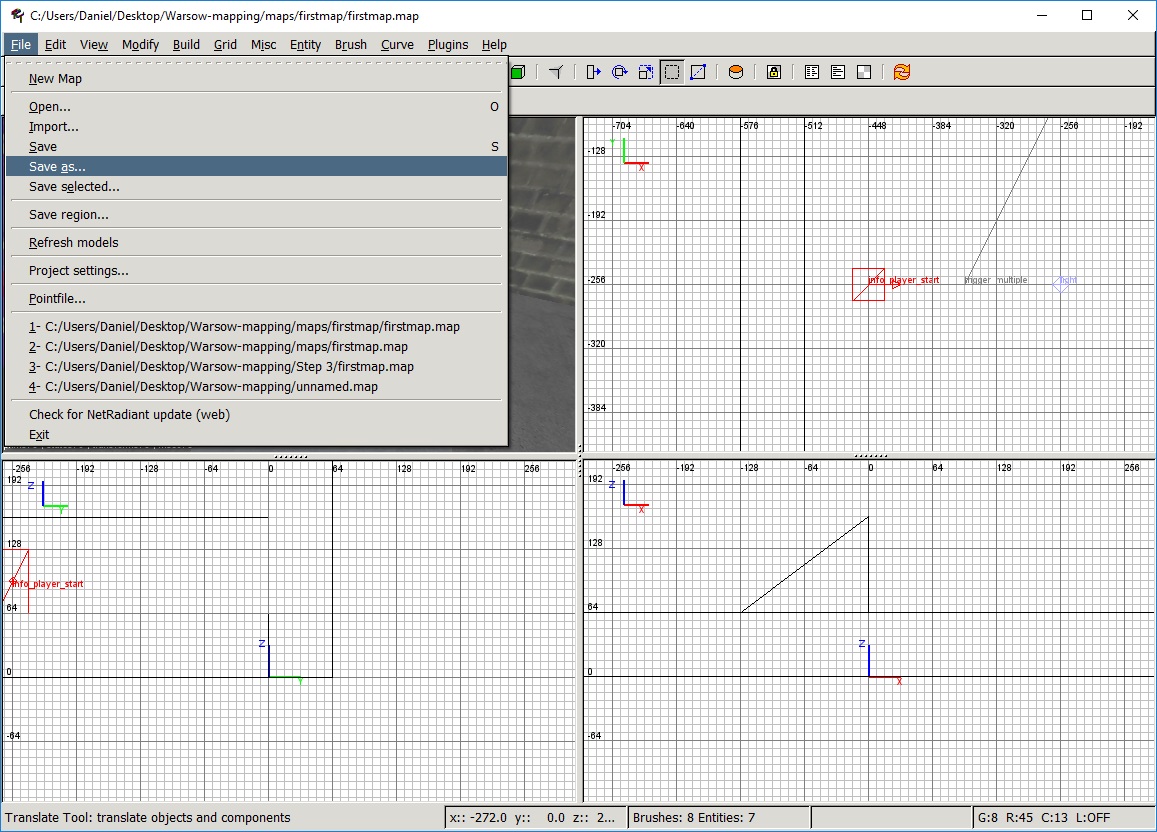Select the Resize tool with blue handles
This screenshot has width=1157, height=832.
coord(698,71)
